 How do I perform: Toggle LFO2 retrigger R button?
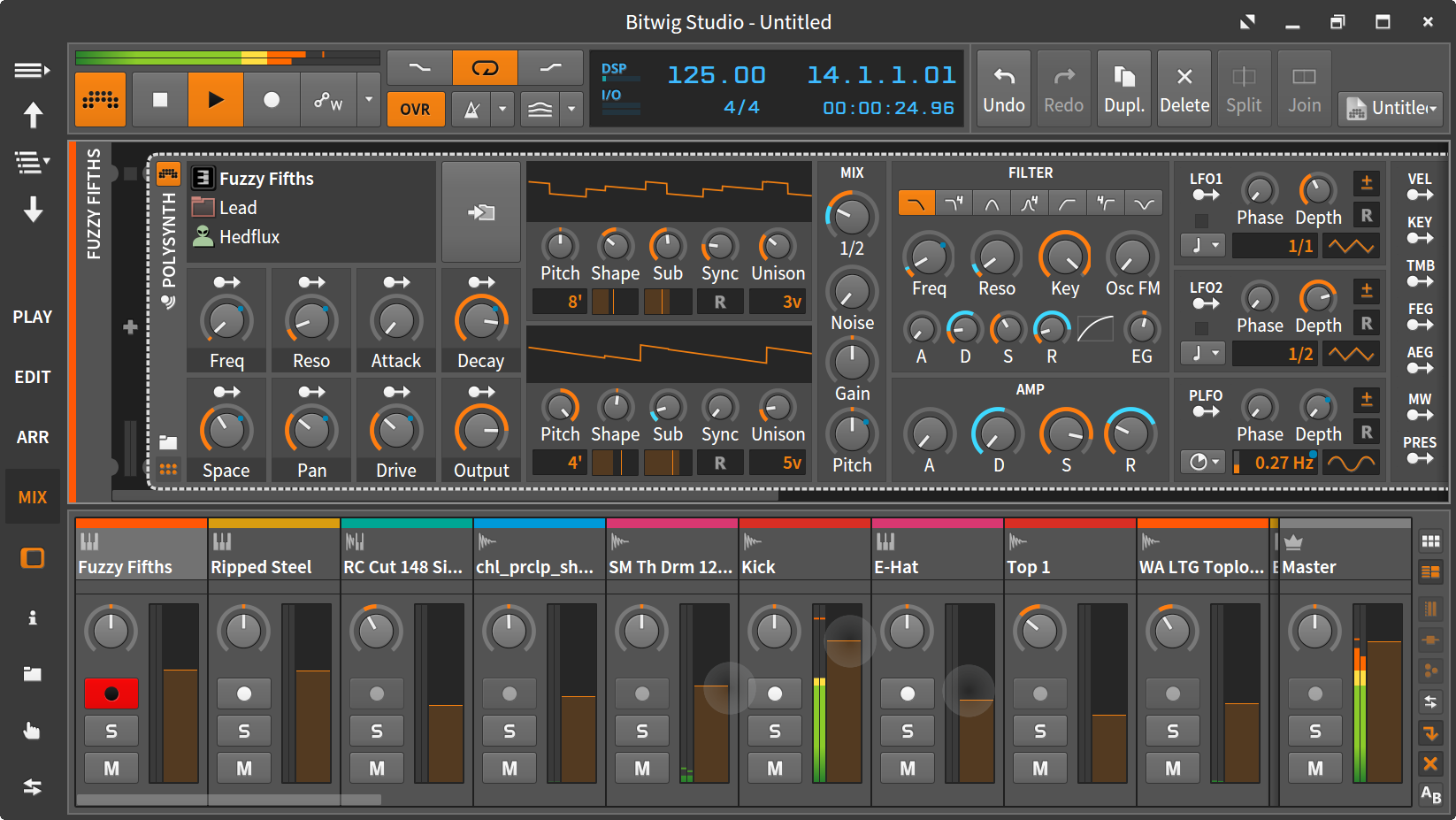pyautogui.click(x=1367, y=323)
